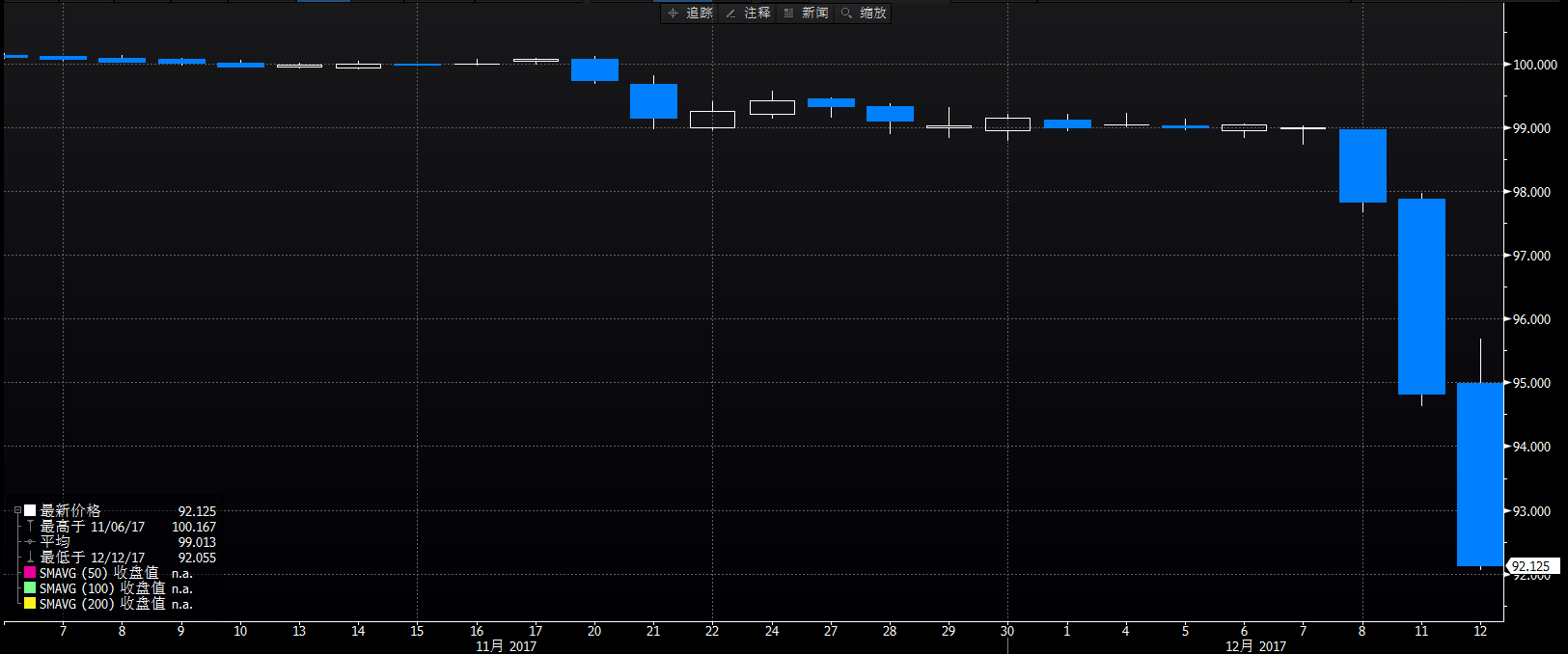Select the 注释 pencil annotation tool
Screen dimensions: 1568x654
pos(748,13)
